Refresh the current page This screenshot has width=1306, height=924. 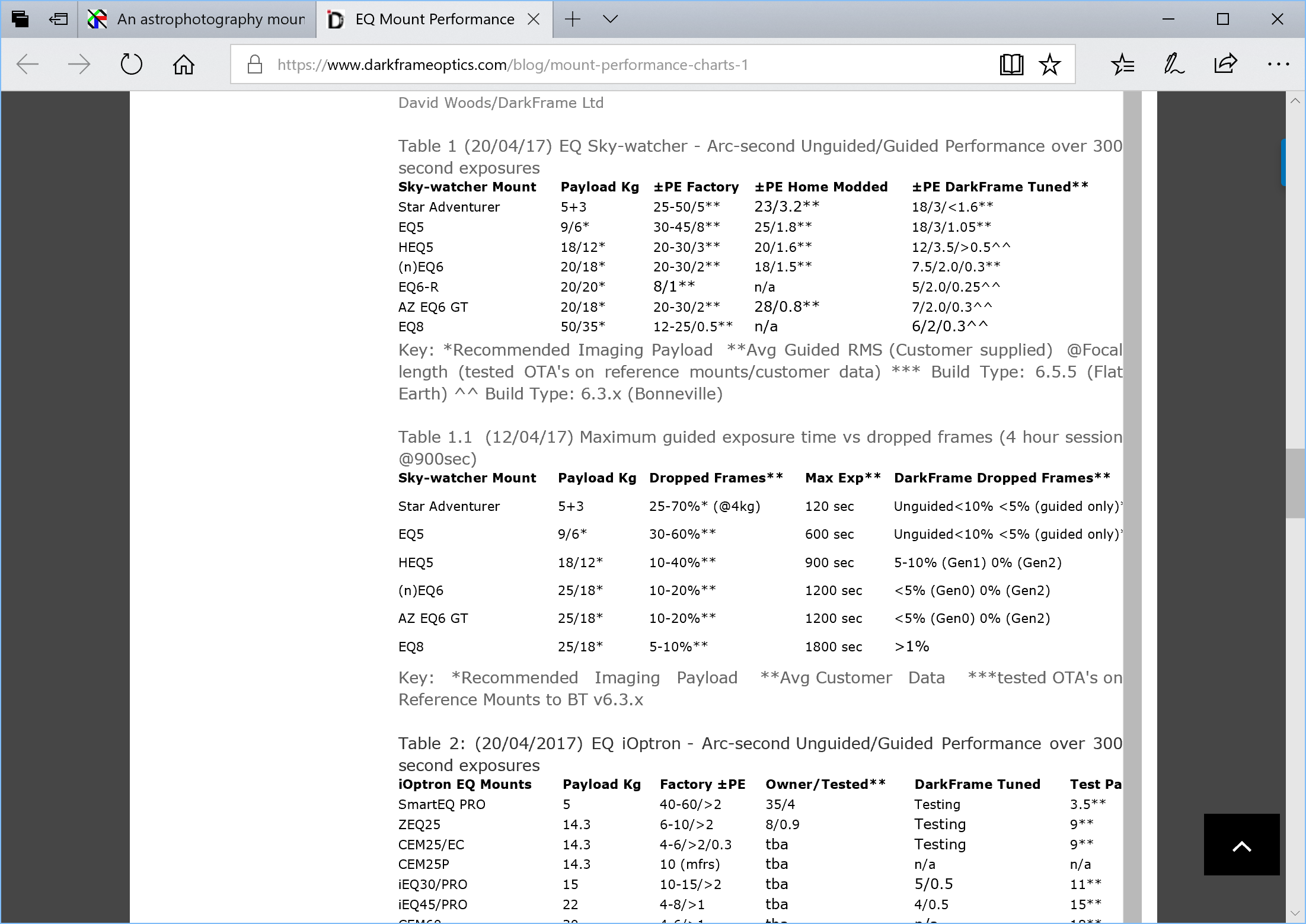click(131, 64)
